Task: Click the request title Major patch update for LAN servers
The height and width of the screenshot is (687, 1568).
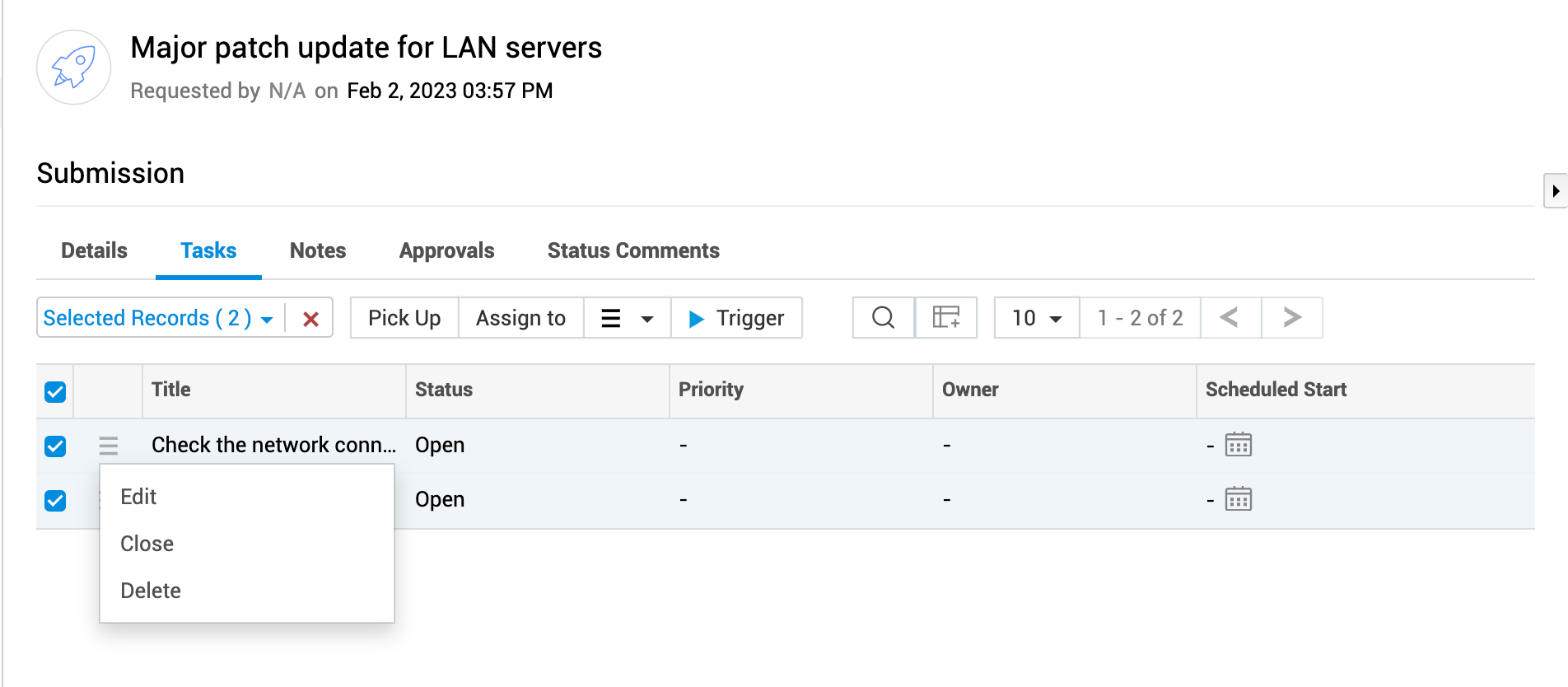Action: click(366, 48)
